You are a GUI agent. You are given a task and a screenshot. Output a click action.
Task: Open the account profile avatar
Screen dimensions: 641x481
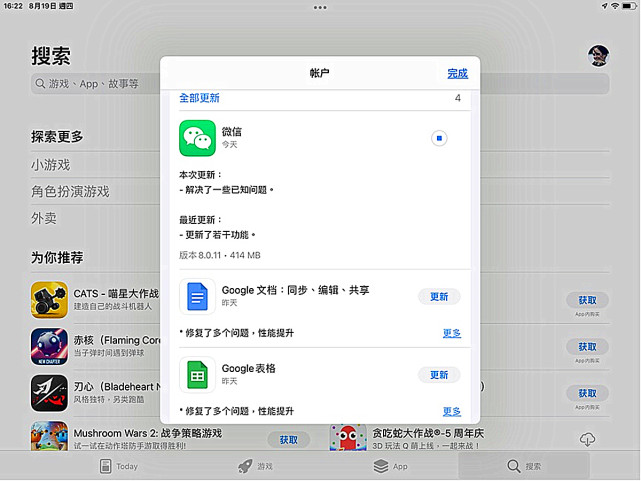(x=598, y=56)
